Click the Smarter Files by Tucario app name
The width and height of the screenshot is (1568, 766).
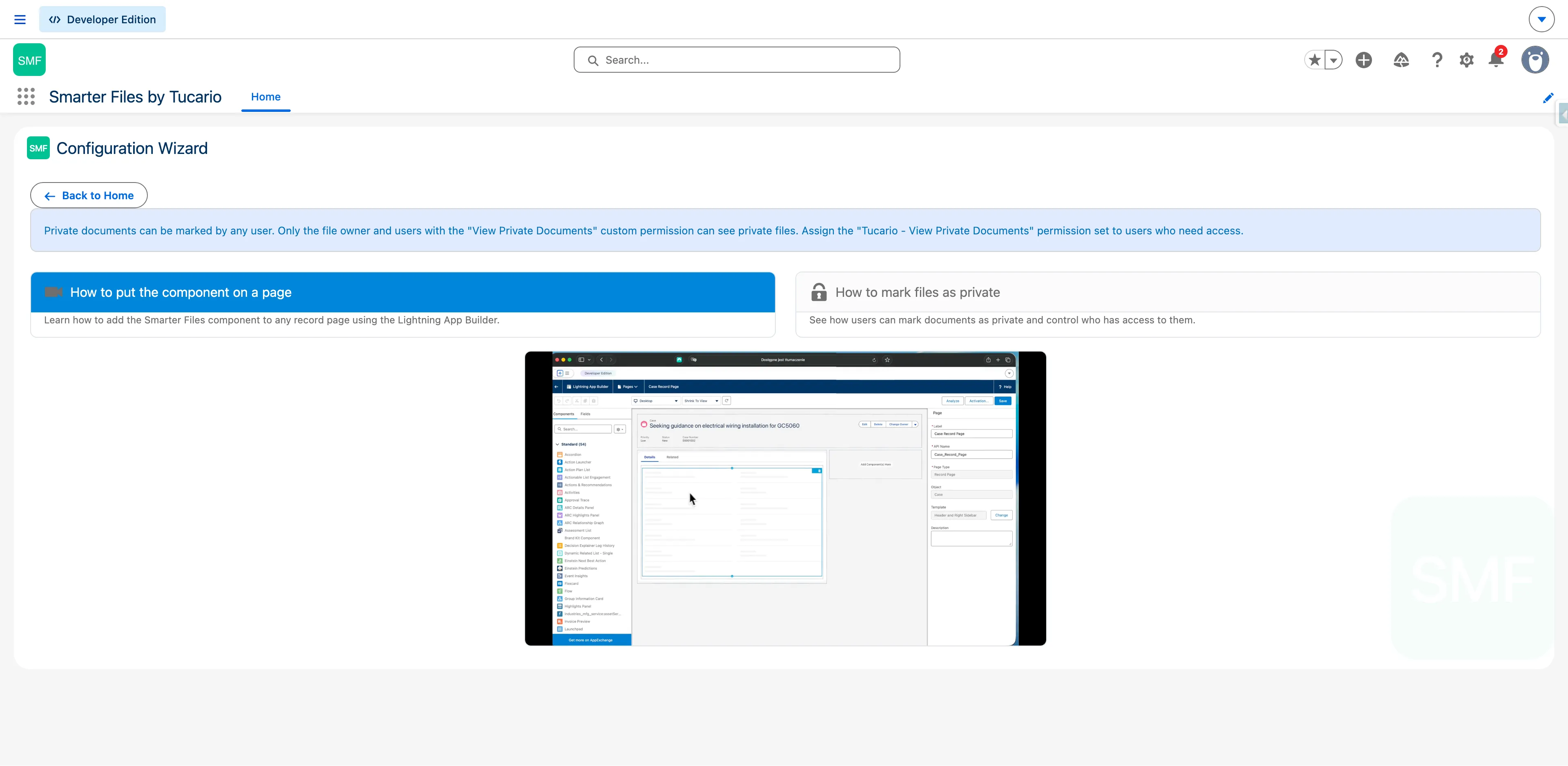click(135, 97)
